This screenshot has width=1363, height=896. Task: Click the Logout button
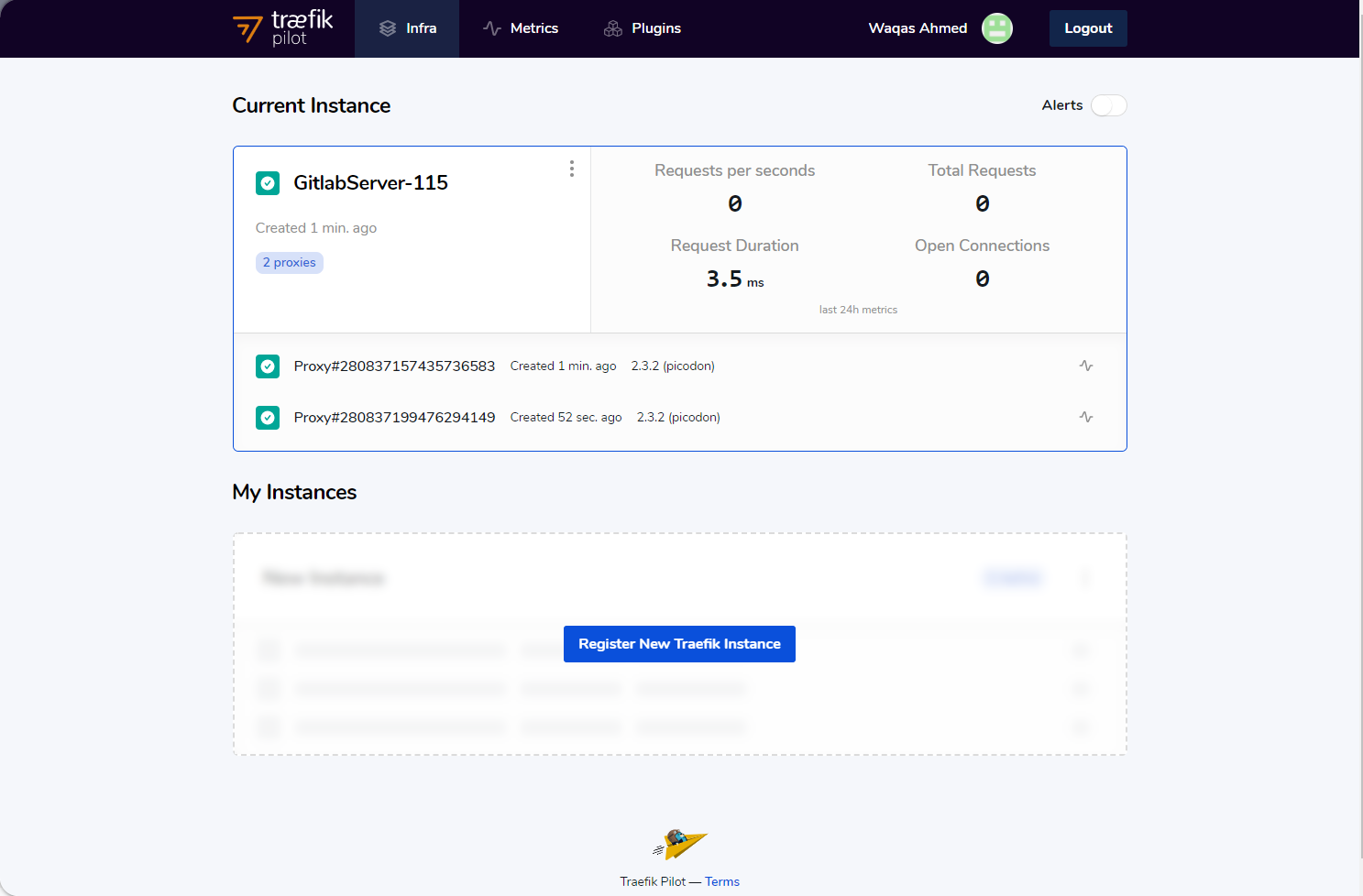1088,28
